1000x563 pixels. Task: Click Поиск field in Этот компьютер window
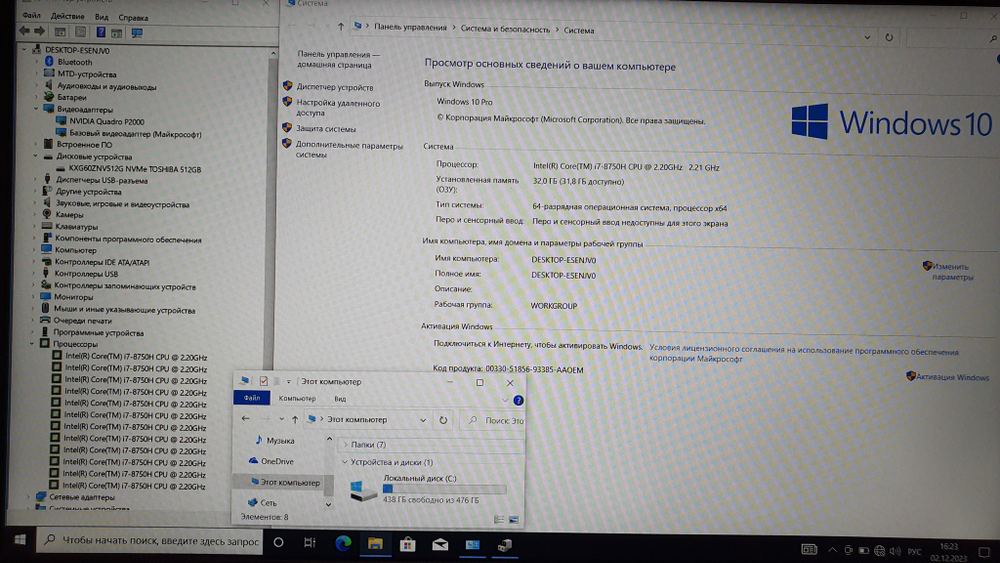pos(494,421)
